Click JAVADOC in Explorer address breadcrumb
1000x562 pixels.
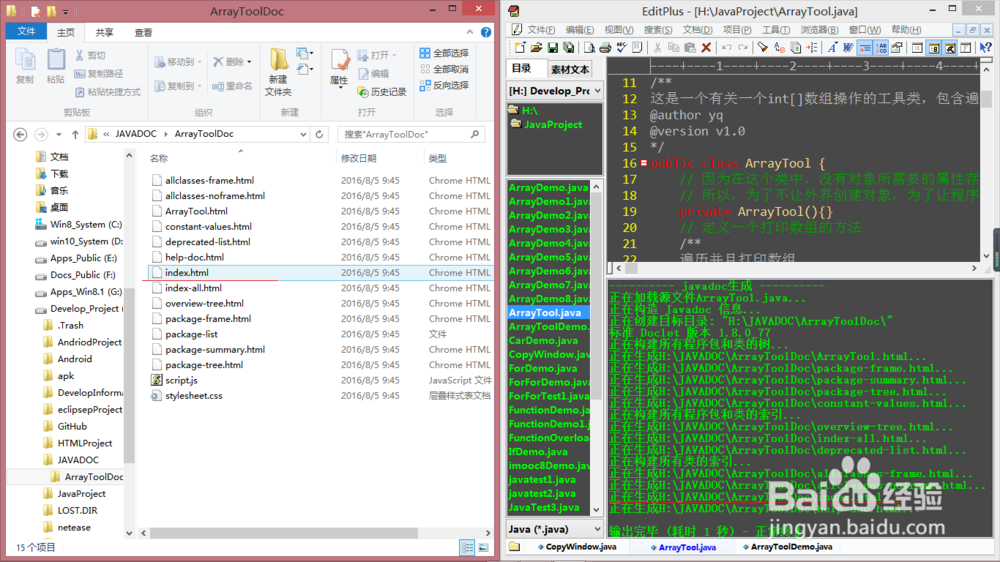pos(136,134)
